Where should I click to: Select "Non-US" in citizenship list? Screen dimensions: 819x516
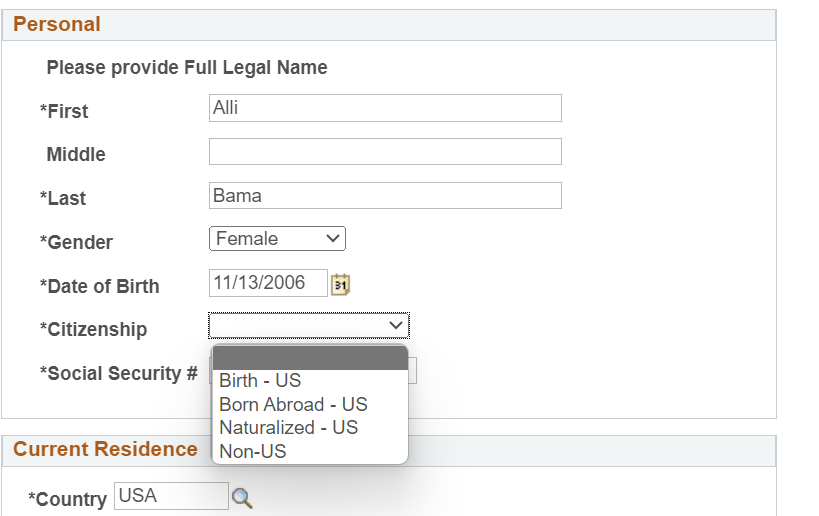[253, 452]
